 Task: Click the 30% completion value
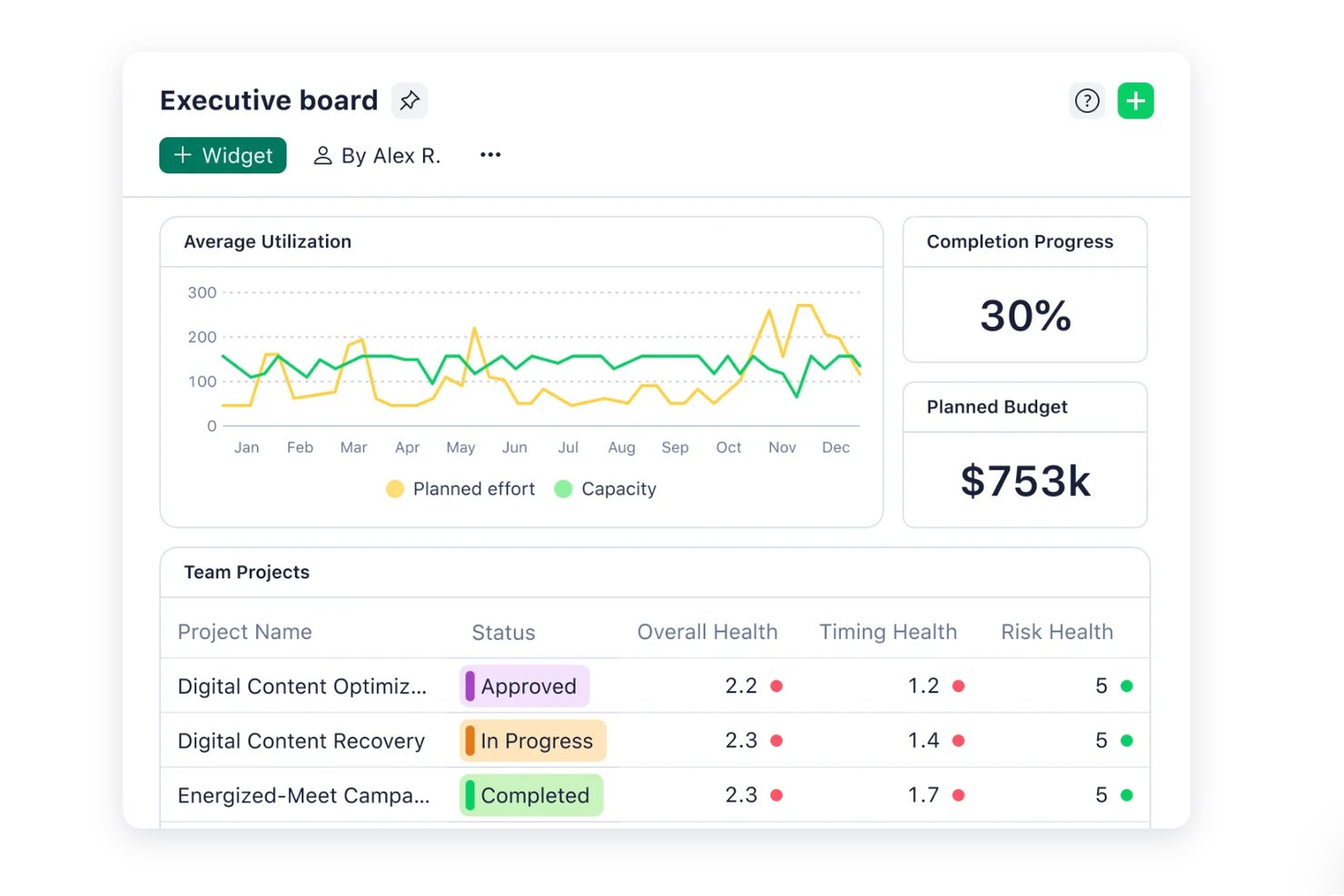[1025, 316]
